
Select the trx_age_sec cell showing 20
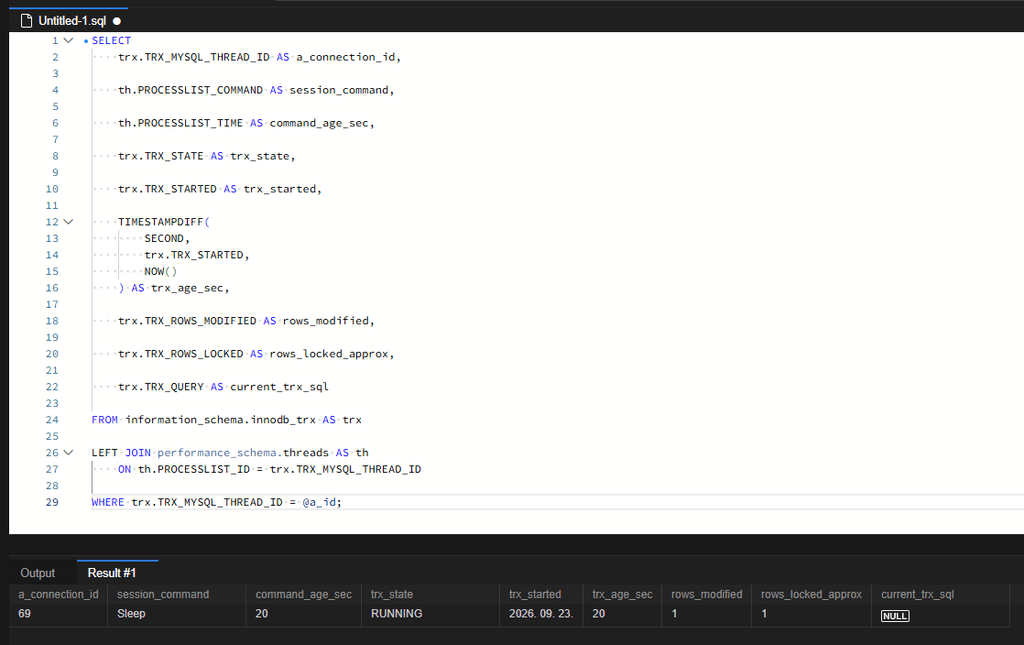(622, 614)
